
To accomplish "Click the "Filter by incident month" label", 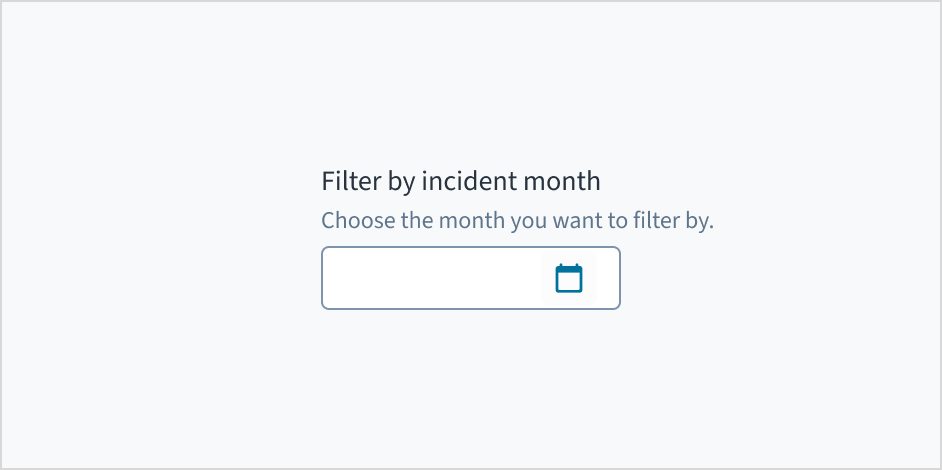I will coord(461,181).
